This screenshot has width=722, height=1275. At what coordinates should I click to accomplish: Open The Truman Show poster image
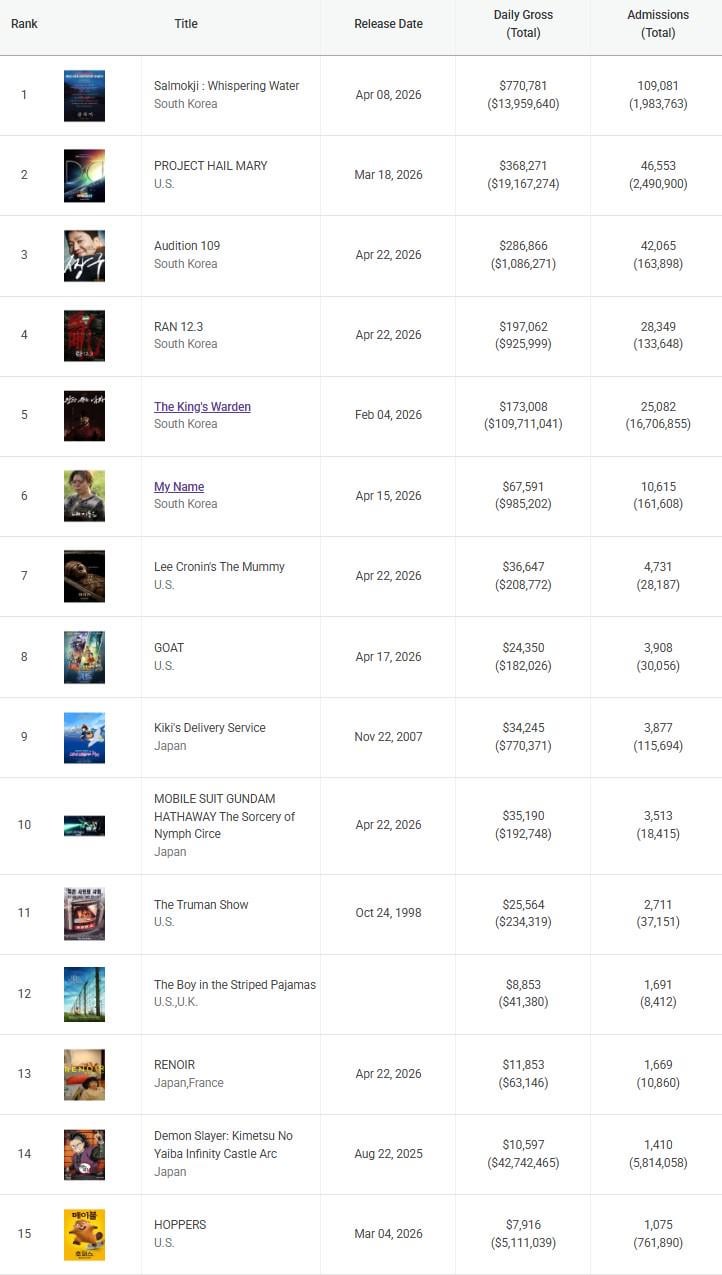(x=84, y=913)
